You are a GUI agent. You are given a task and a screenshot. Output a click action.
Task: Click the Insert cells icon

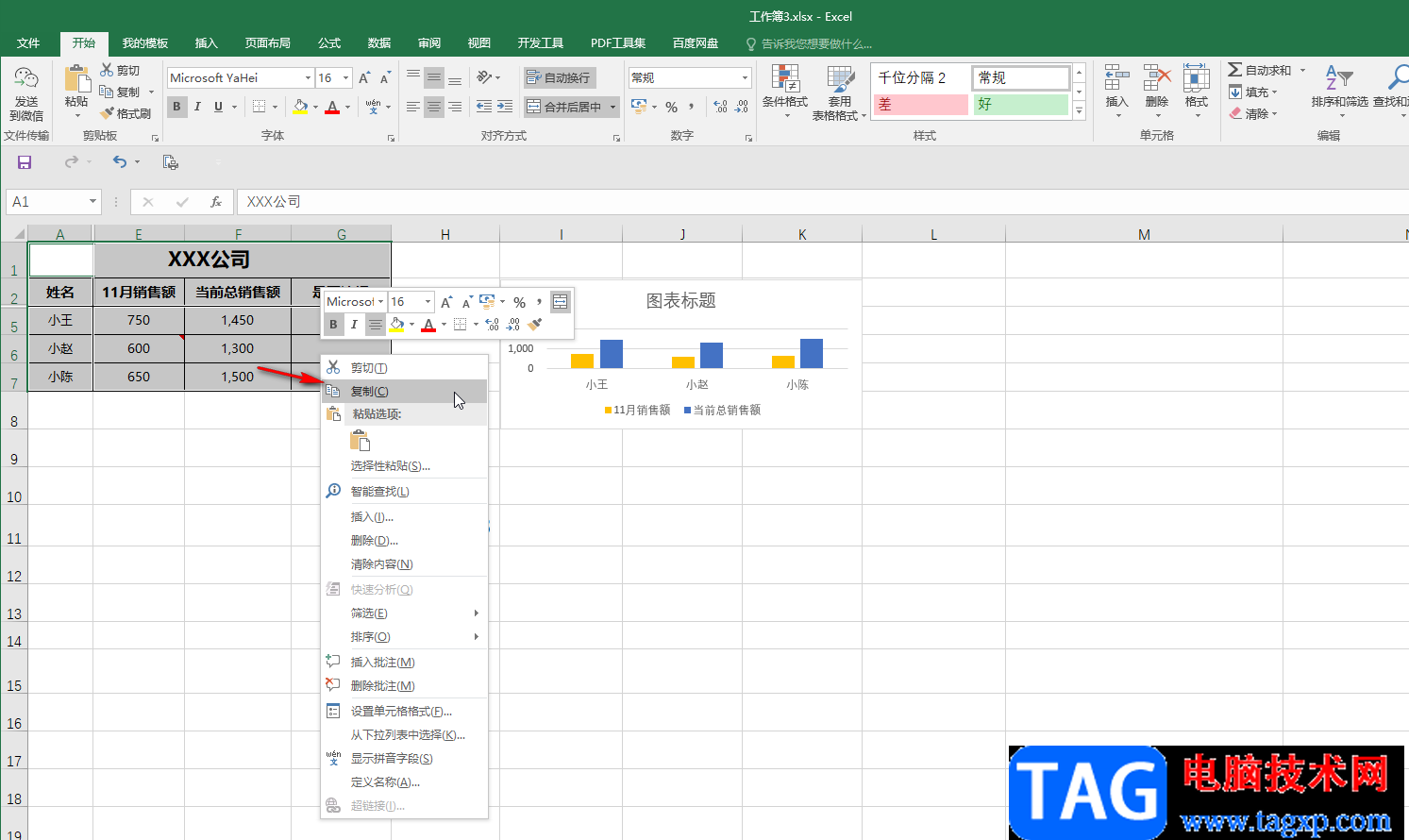(x=1116, y=77)
